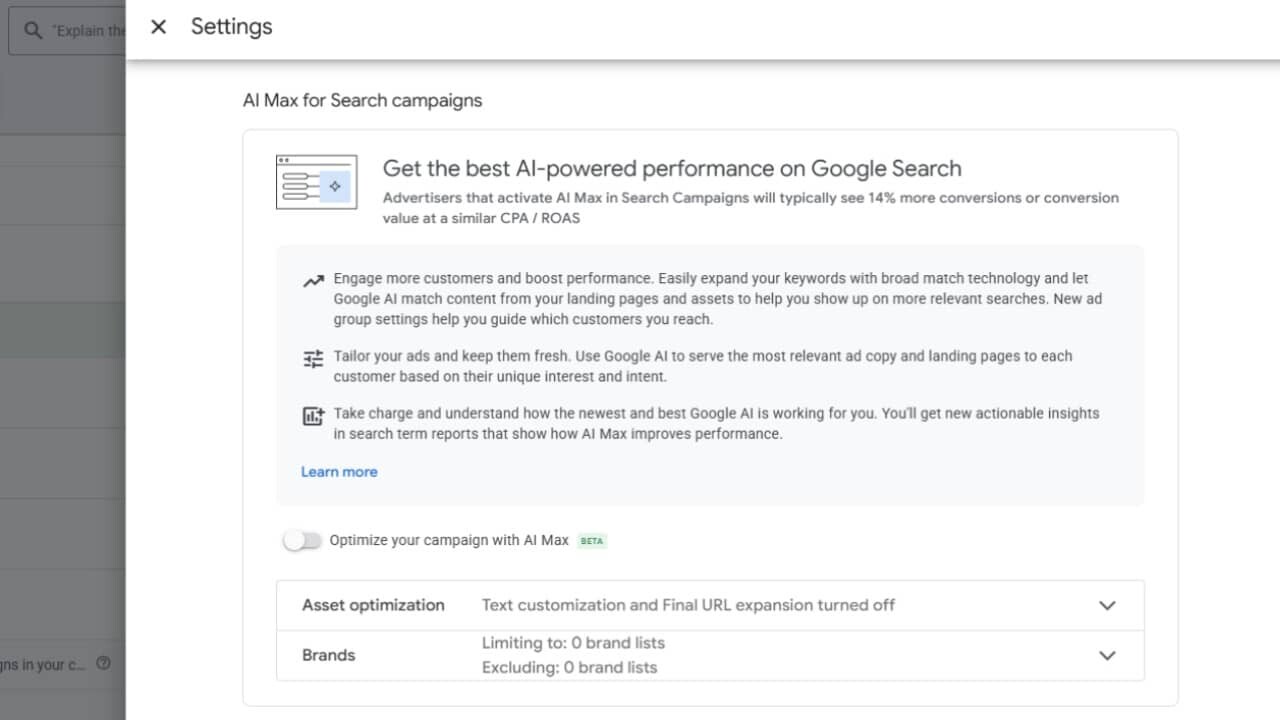Open the Learn more link

pos(339,472)
